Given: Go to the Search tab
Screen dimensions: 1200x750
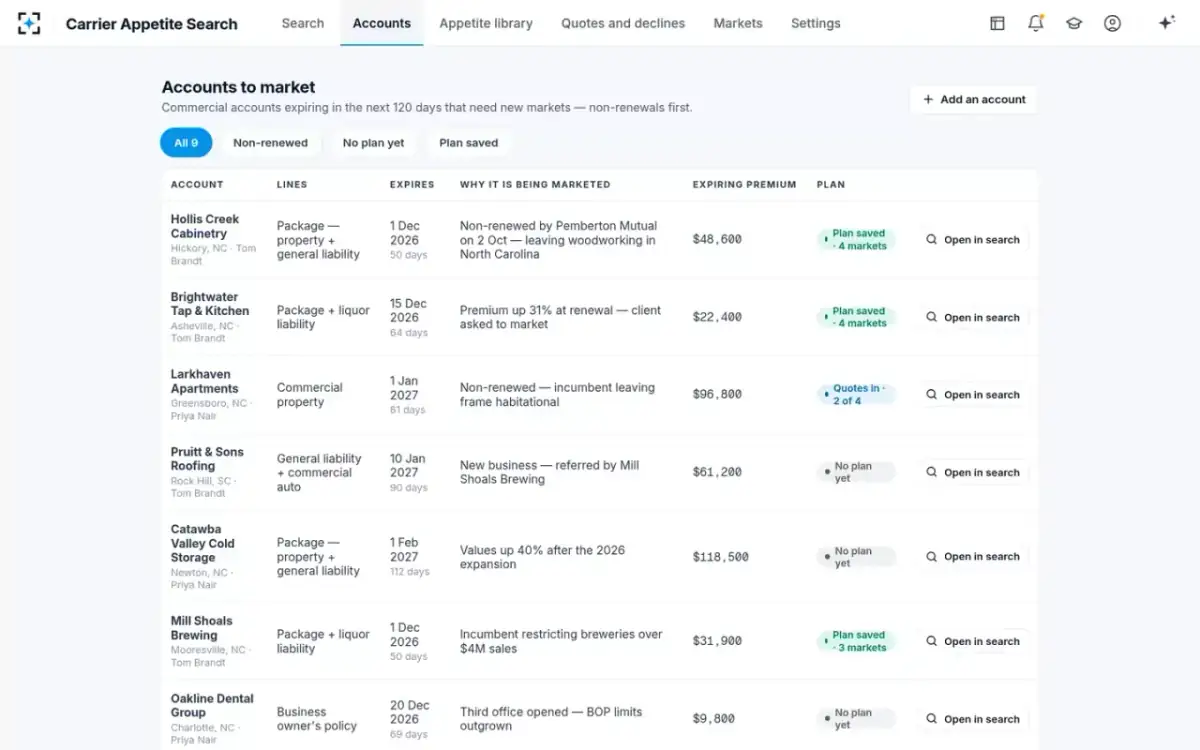Looking at the screenshot, I should point(303,23).
